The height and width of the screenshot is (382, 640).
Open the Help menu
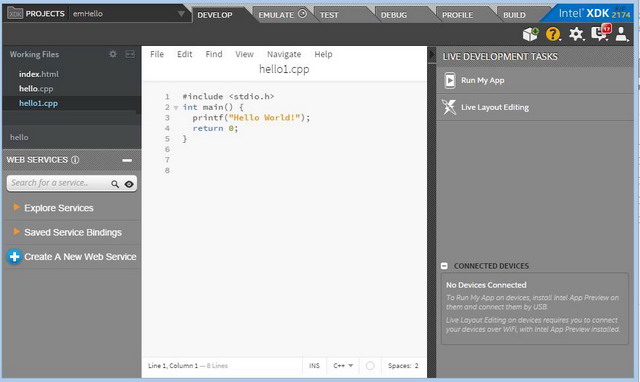[x=323, y=54]
